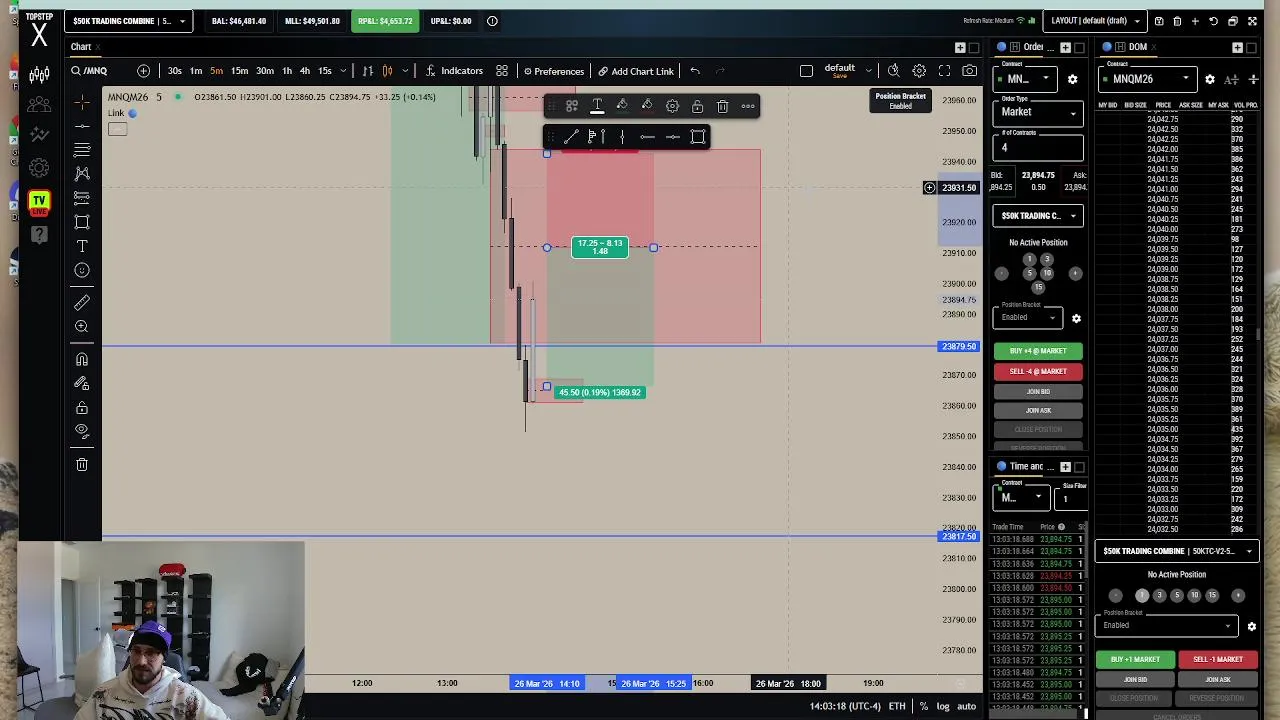This screenshot has height=720, width=1280.
Task: Toggle log scale on chart
Action: (943, 706)
